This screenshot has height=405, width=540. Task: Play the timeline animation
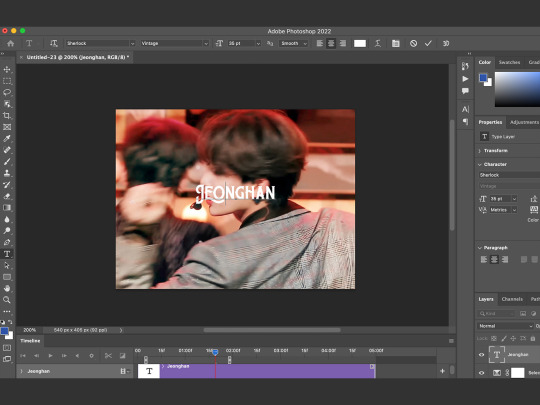[x=51, y=355]
